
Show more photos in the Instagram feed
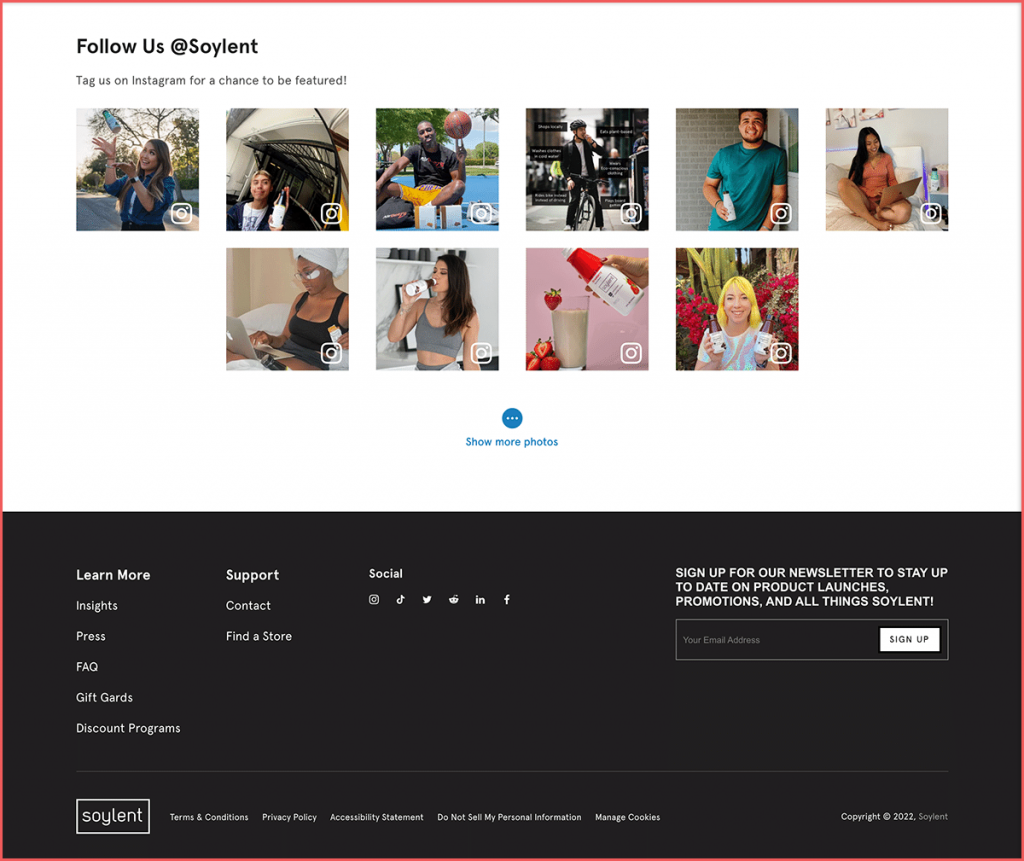(x=511, y=441)
